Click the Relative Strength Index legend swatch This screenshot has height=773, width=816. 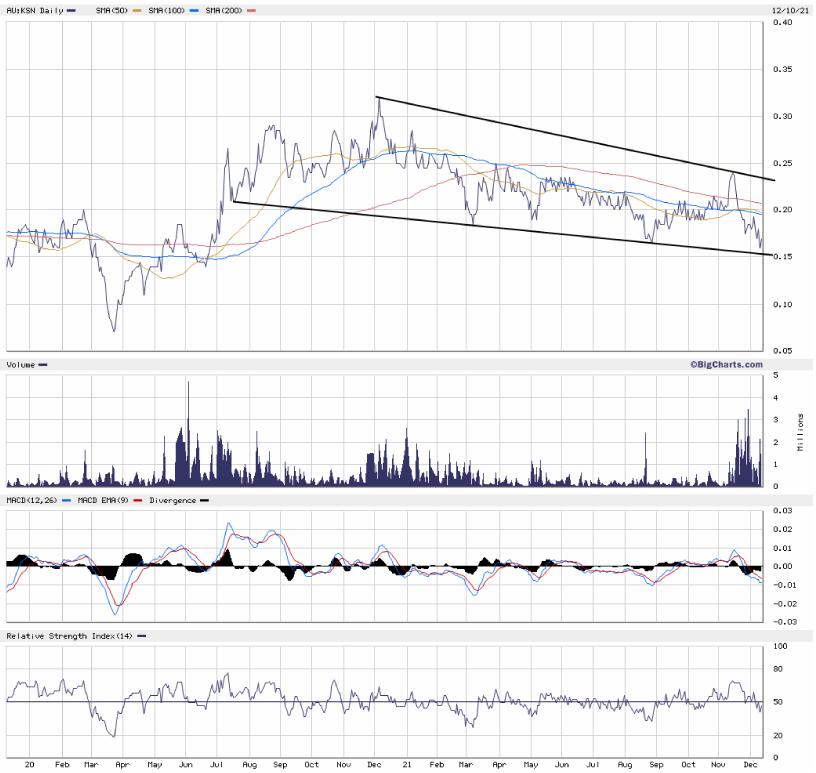pyautogui.click(x=141, y=636)
